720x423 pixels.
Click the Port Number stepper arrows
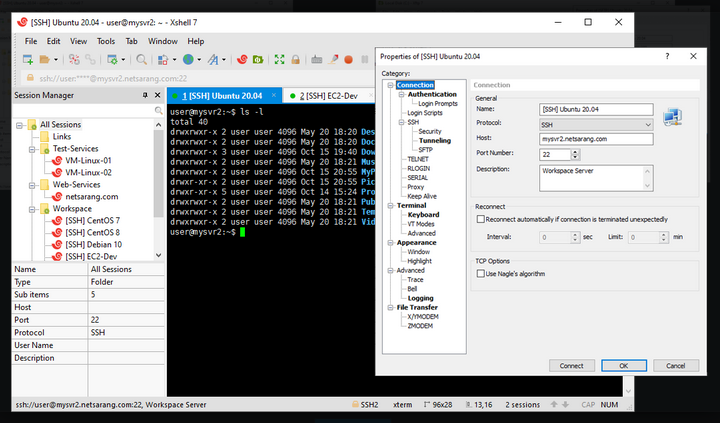point(575,154)
